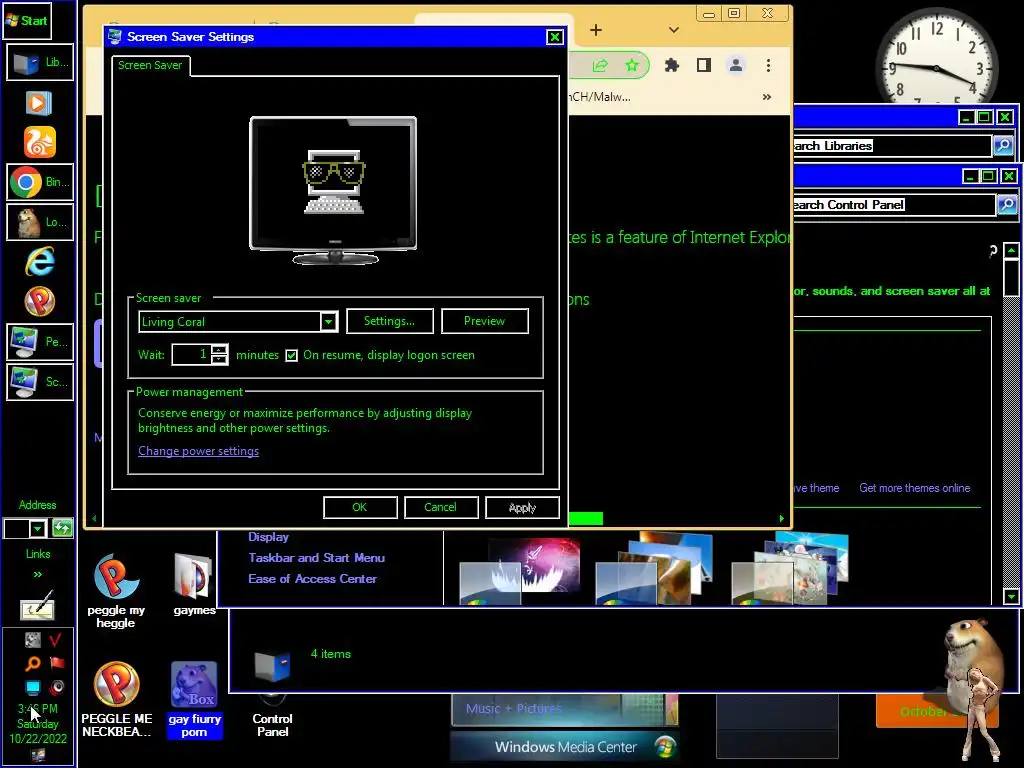
Task: Expand the Chrome bookmarks overflow chevron
Action: coord(767,97)
